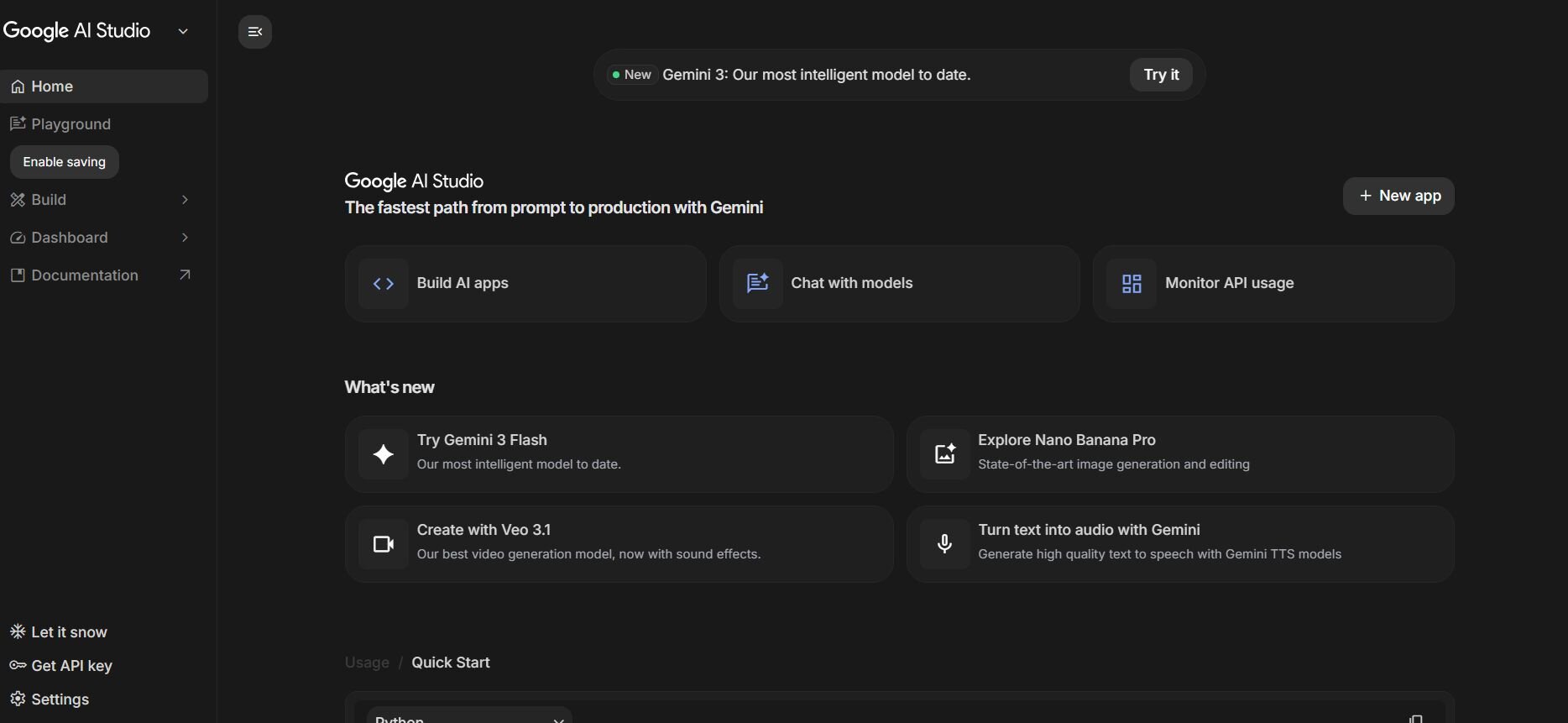Click the Enable saving button

click(65, 162)
